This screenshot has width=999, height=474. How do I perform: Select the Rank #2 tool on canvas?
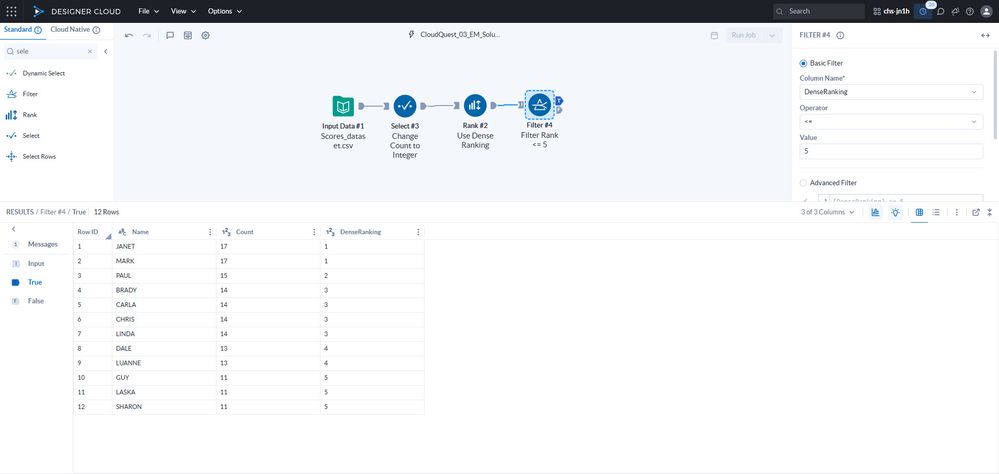point(475,106)
